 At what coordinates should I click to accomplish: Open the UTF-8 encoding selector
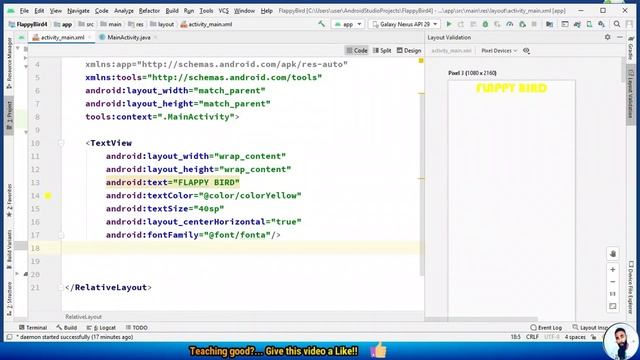[552, 337]
